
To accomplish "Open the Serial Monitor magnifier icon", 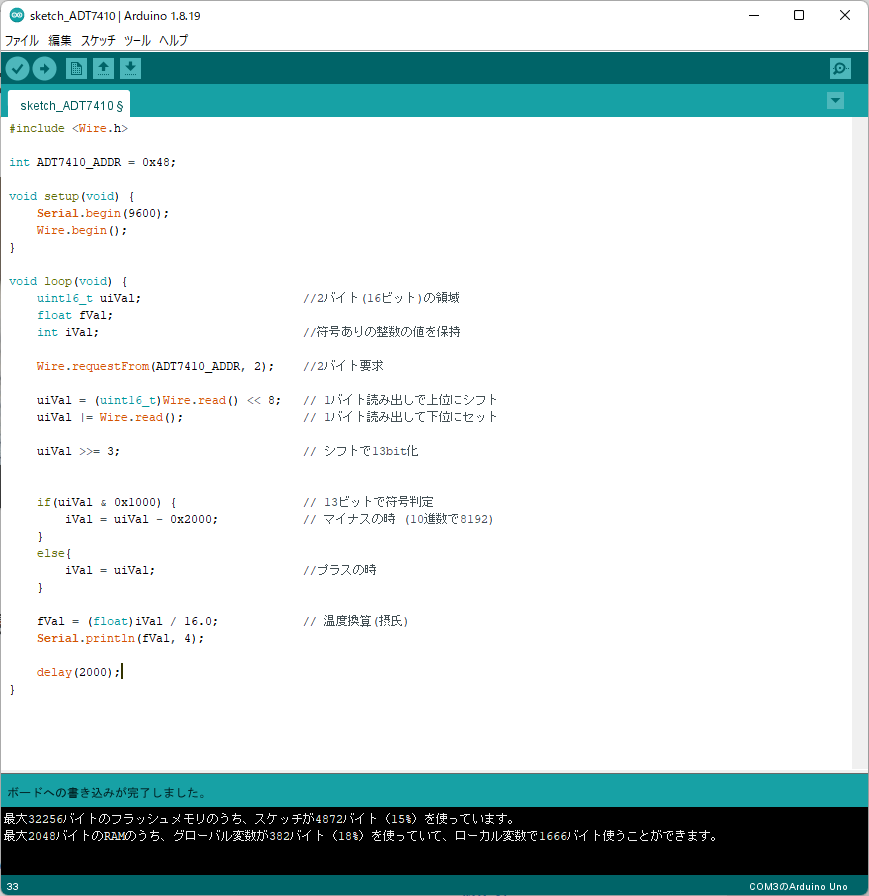I will point(839,68).
